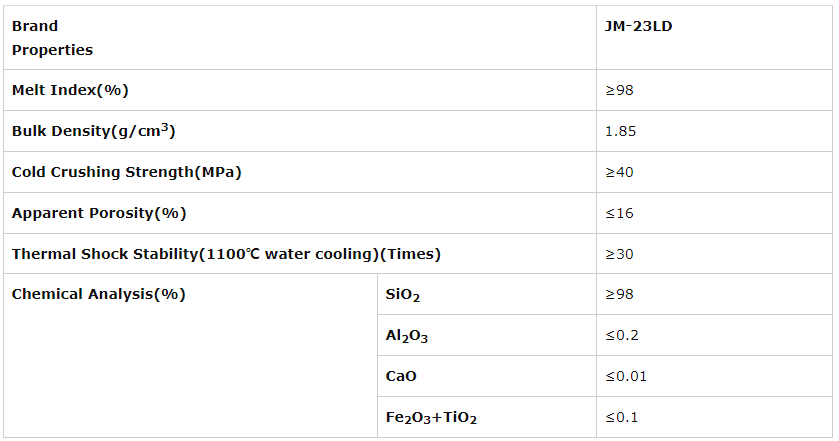
Task: Click the JM-23LD column header
Action: click(638, 27)
